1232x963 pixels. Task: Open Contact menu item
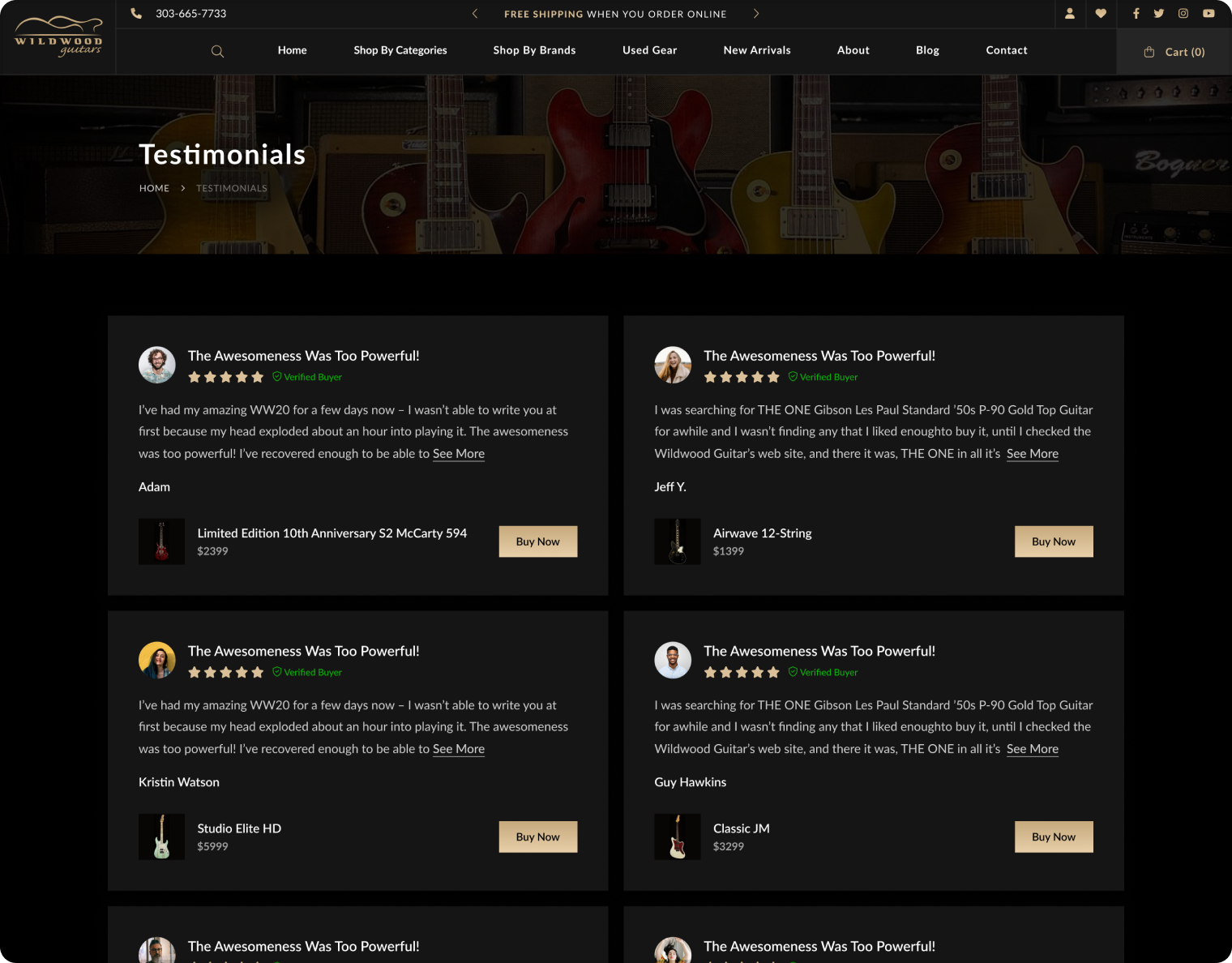point(1007,50)
